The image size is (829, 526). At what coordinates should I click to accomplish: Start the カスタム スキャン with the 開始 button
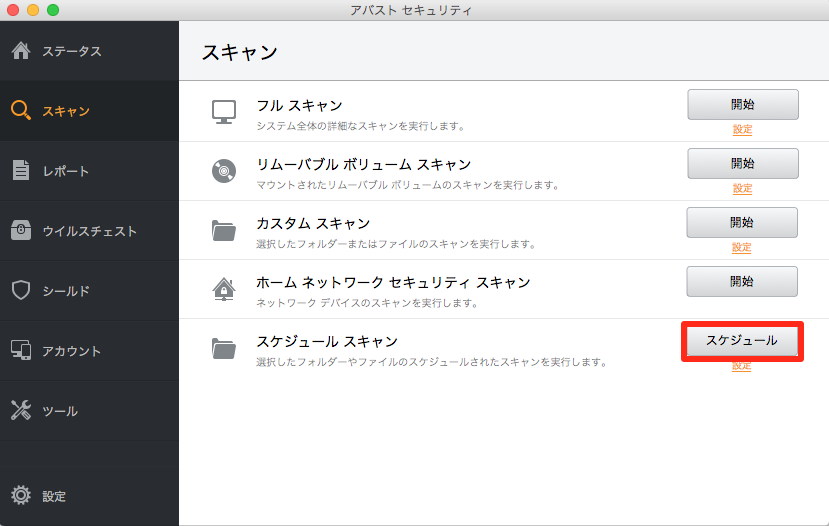click(742, 223)
